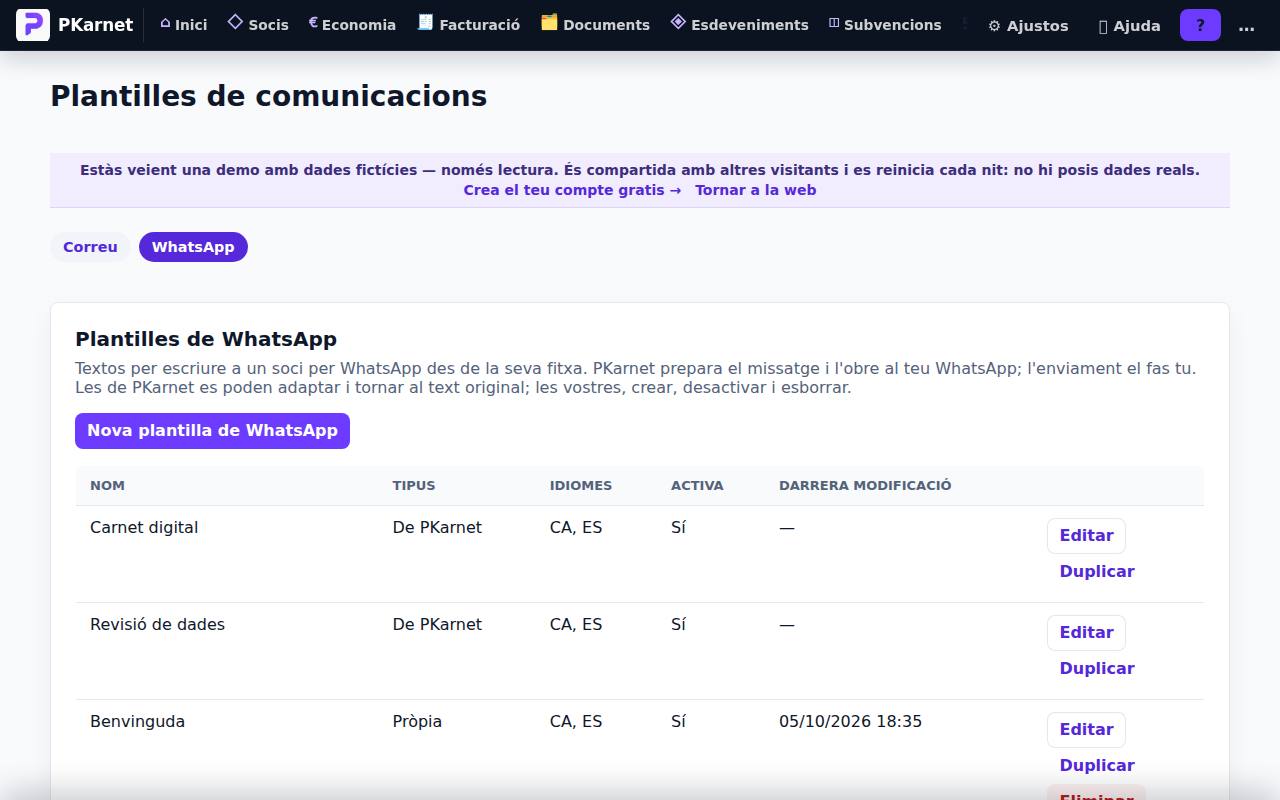Select Documents in the top navigation

[x=595, y=25]
